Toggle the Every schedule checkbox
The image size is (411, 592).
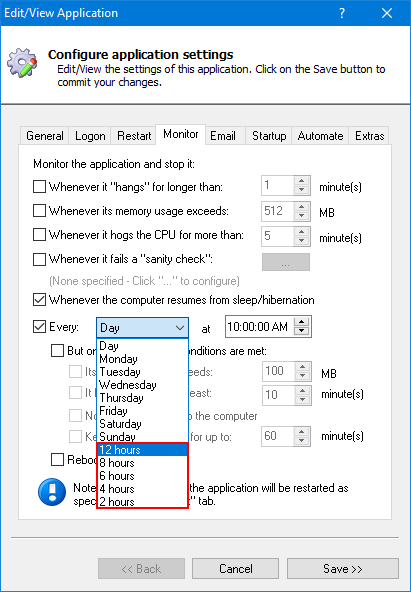point(39,327)
